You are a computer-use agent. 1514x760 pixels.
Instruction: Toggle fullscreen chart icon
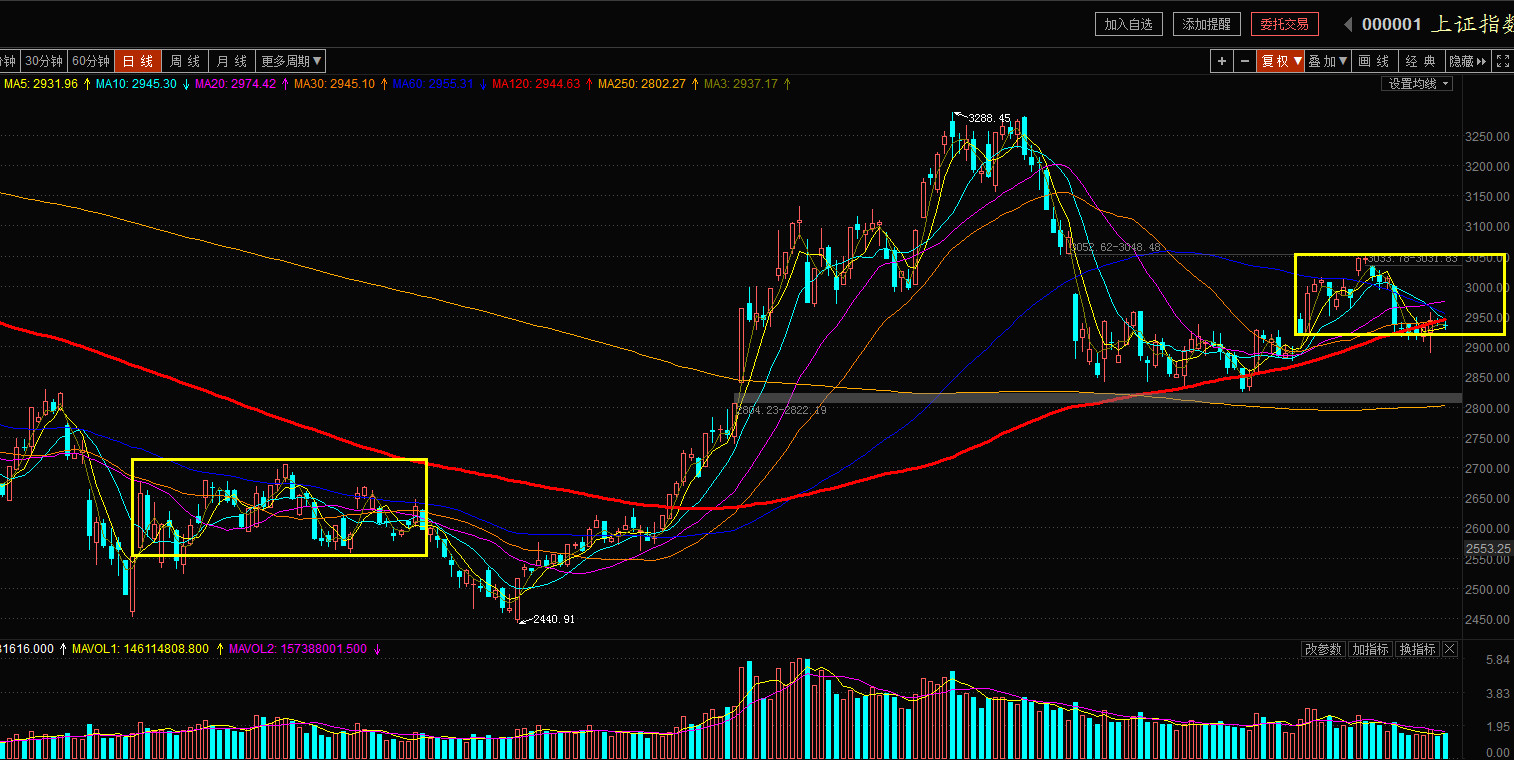[x=1502, y=61]
